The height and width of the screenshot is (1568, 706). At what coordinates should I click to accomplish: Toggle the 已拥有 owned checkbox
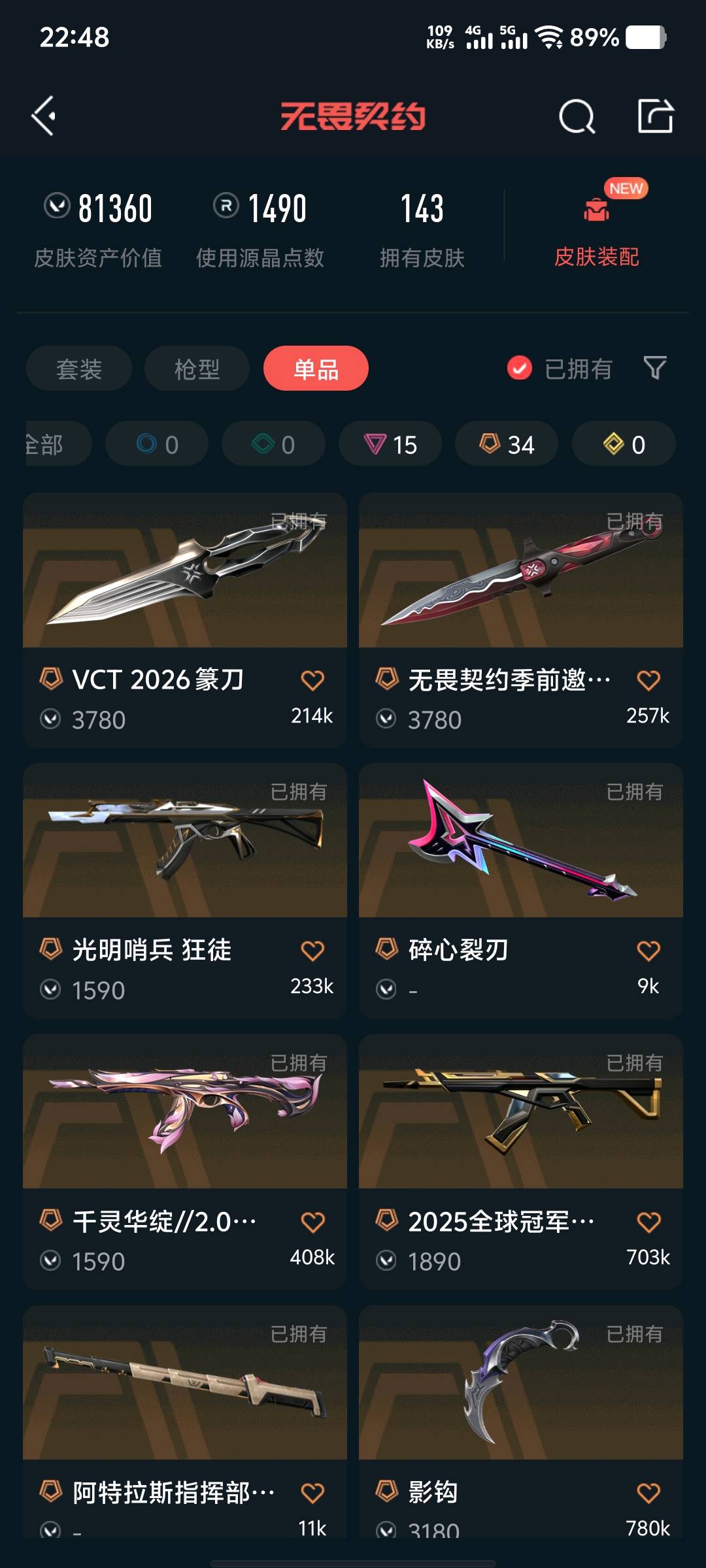pos(520,368)
